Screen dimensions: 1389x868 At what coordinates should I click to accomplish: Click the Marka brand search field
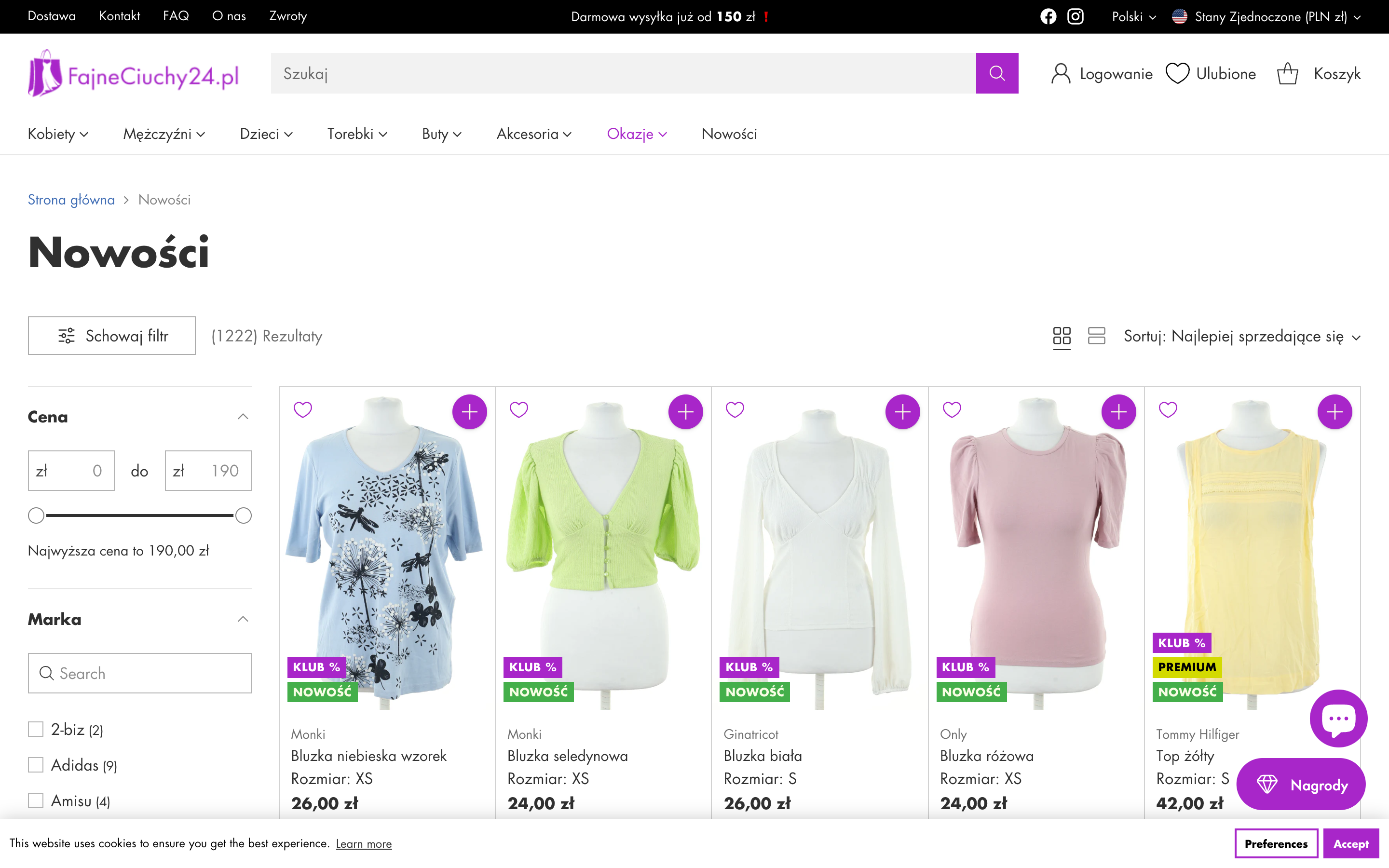[x=139, y=673]
